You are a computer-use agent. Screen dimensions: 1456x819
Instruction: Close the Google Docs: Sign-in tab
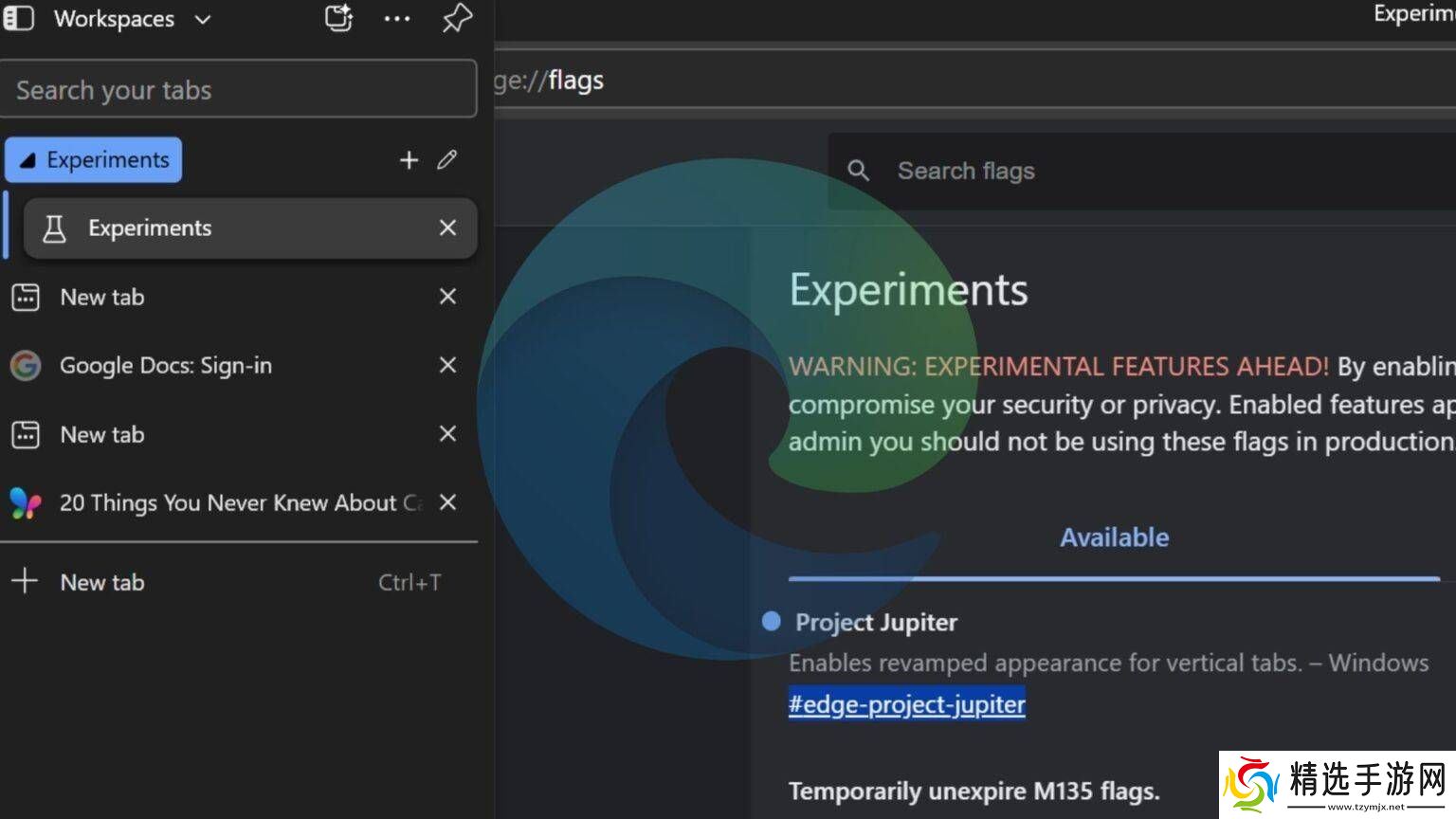447,366
